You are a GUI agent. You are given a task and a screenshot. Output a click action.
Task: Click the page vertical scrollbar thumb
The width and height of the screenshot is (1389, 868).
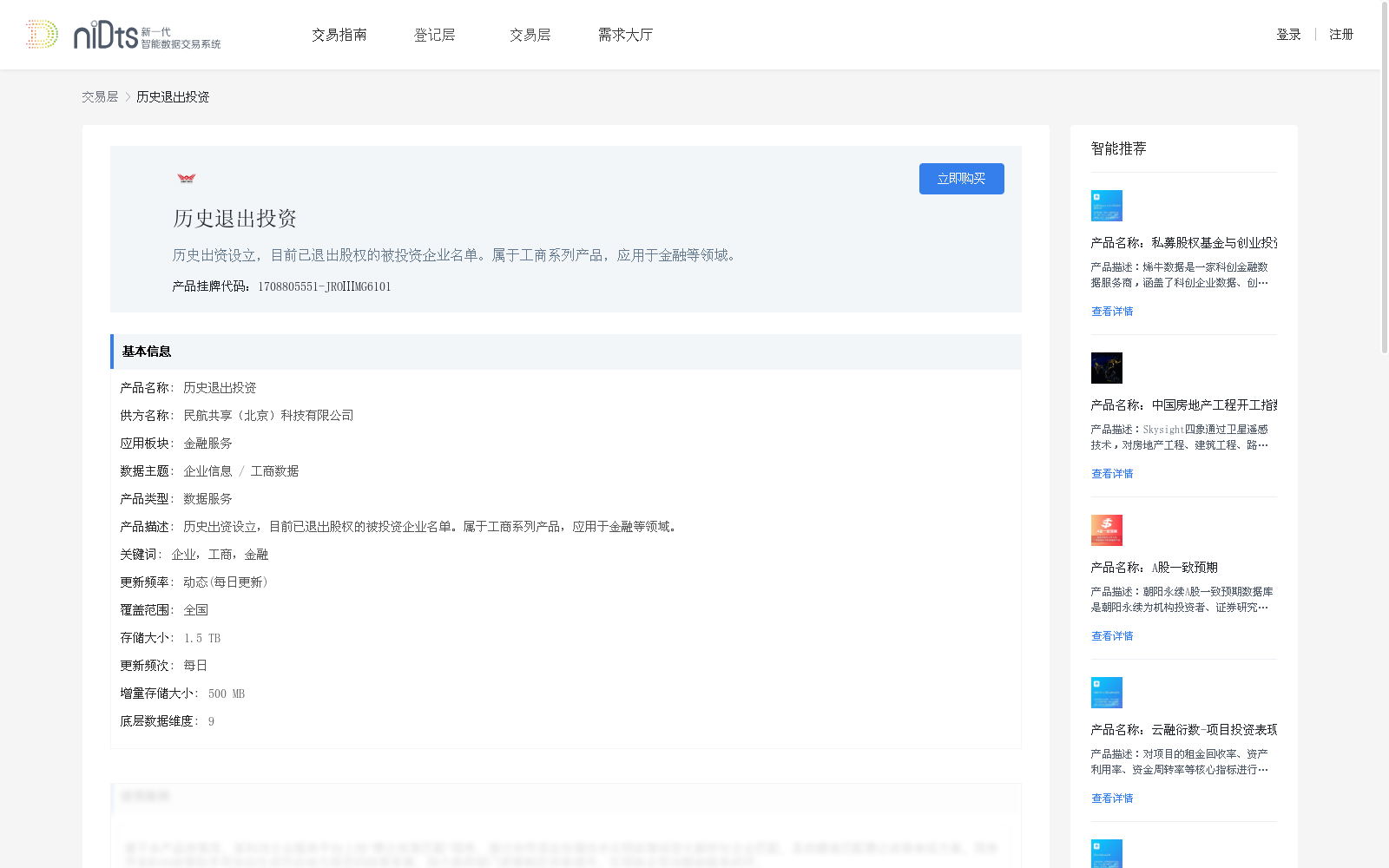click(x=1385, y=178)
